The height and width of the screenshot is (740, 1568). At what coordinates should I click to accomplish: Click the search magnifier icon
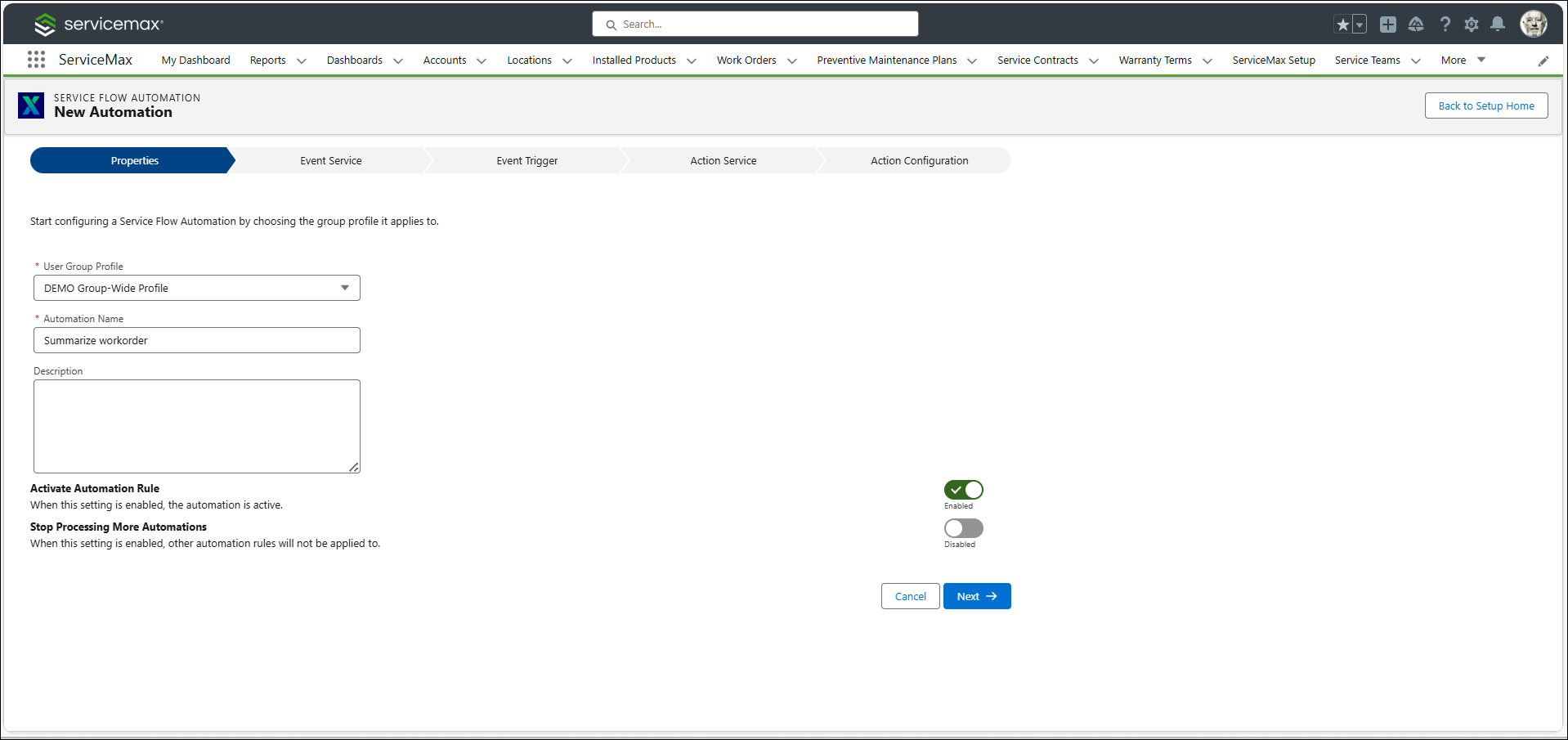pyautogui.click(x=611, y=25)
